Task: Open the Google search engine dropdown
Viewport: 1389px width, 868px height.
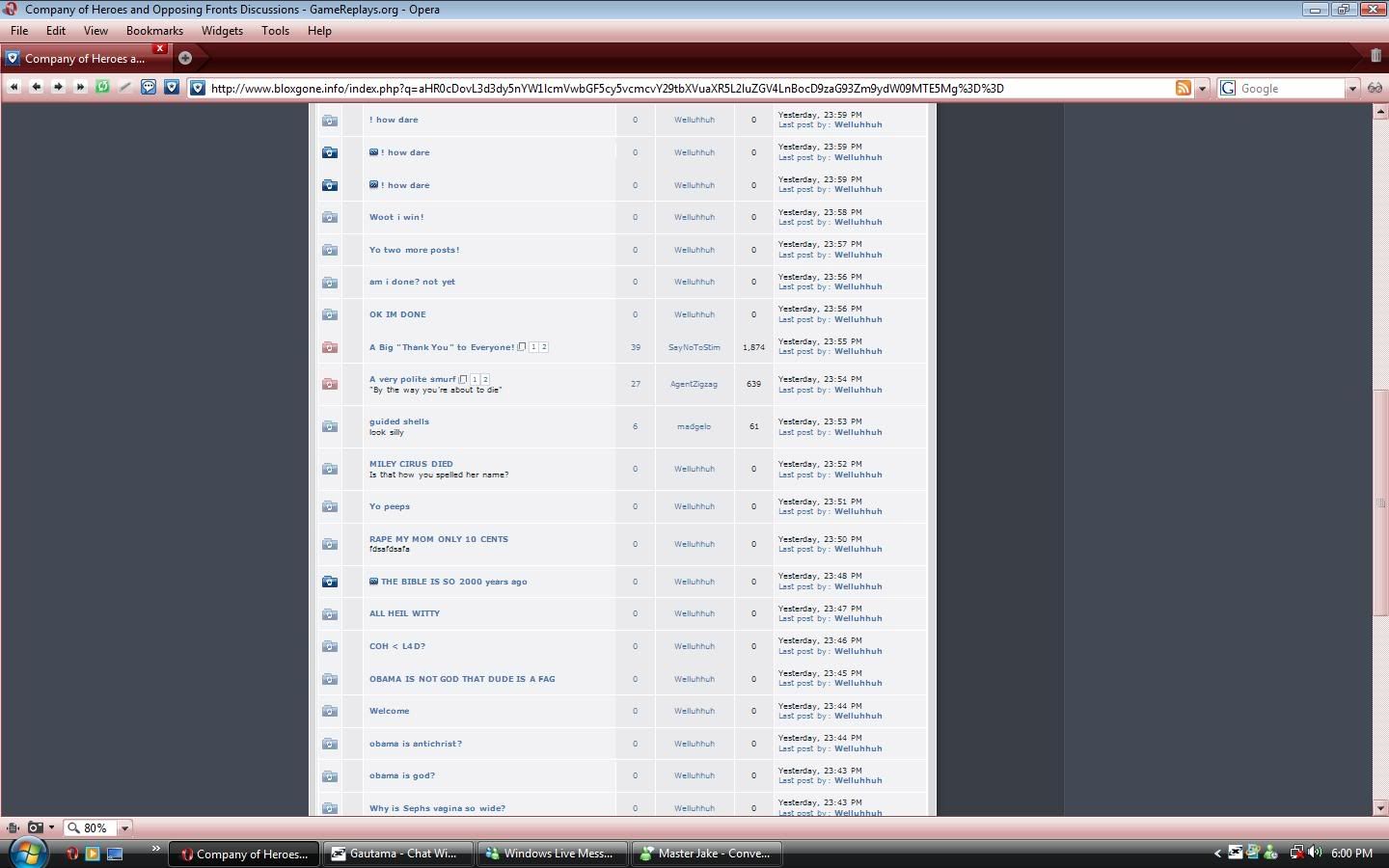Action: 1352,88
